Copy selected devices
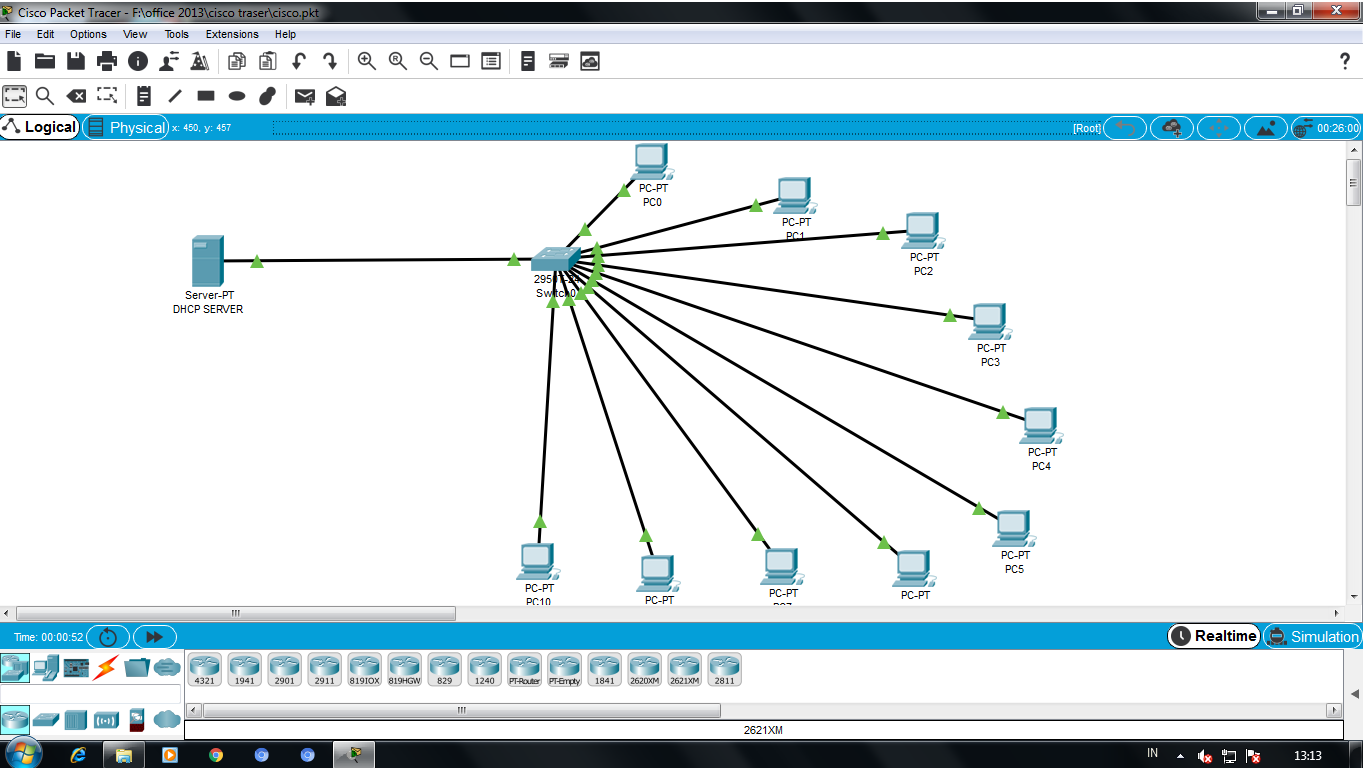The height and width of the screenshot is (768, 1366). click(237, 61)
